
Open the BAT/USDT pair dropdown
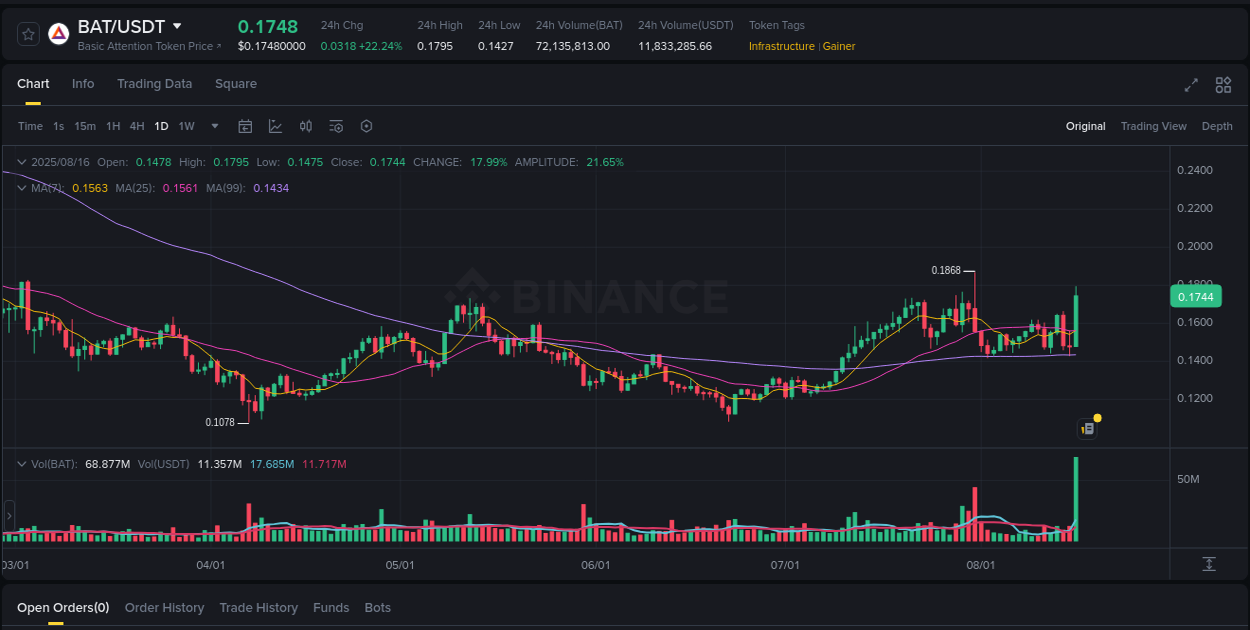click(176, 25)
